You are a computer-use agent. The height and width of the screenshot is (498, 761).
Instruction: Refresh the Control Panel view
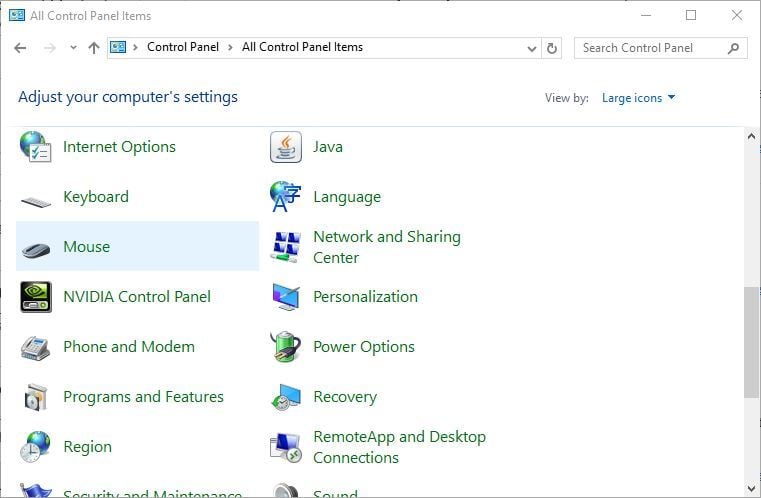(552, 48)
